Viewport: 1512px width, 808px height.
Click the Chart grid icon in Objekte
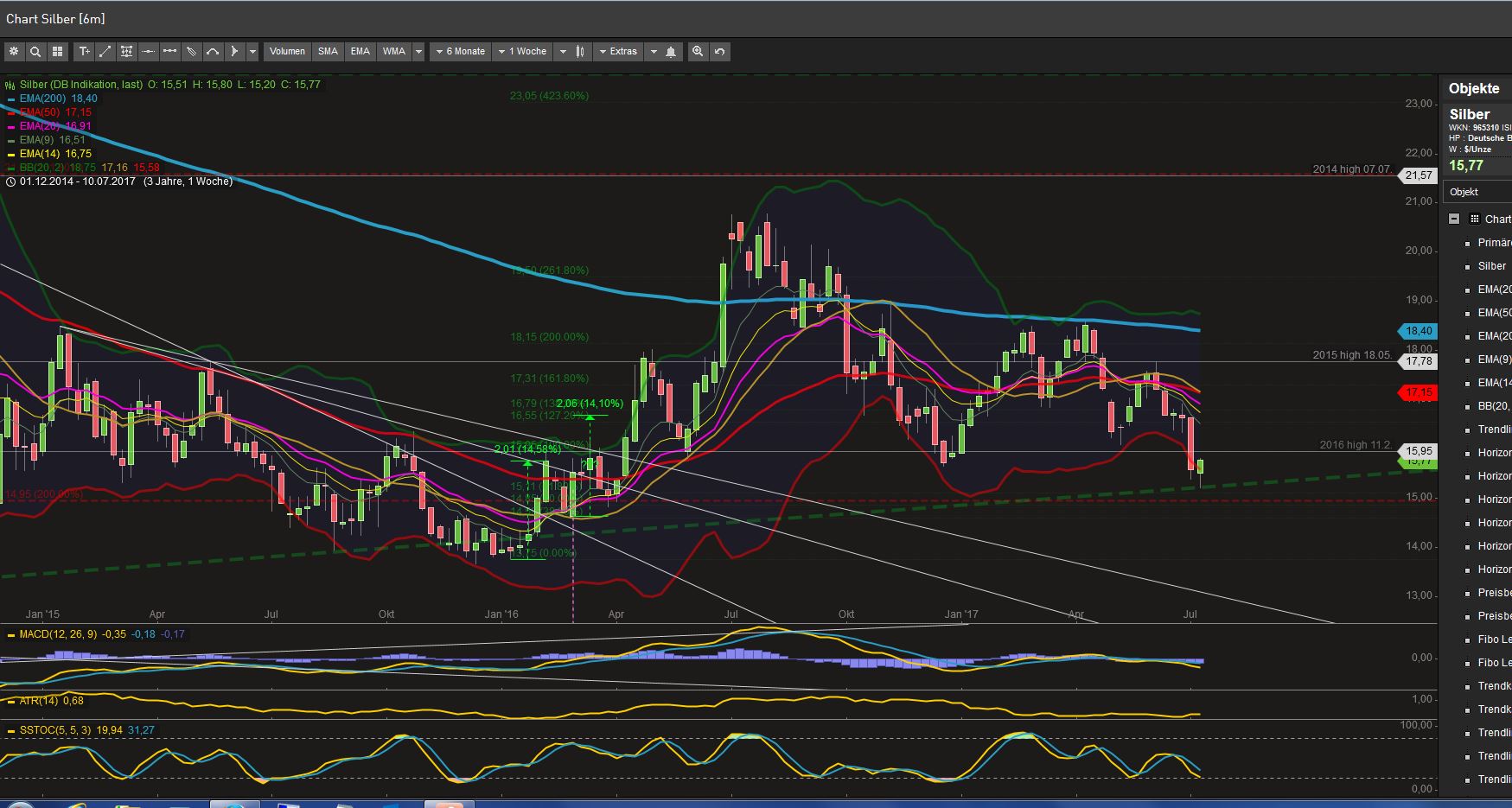(x=1475, y=219)
